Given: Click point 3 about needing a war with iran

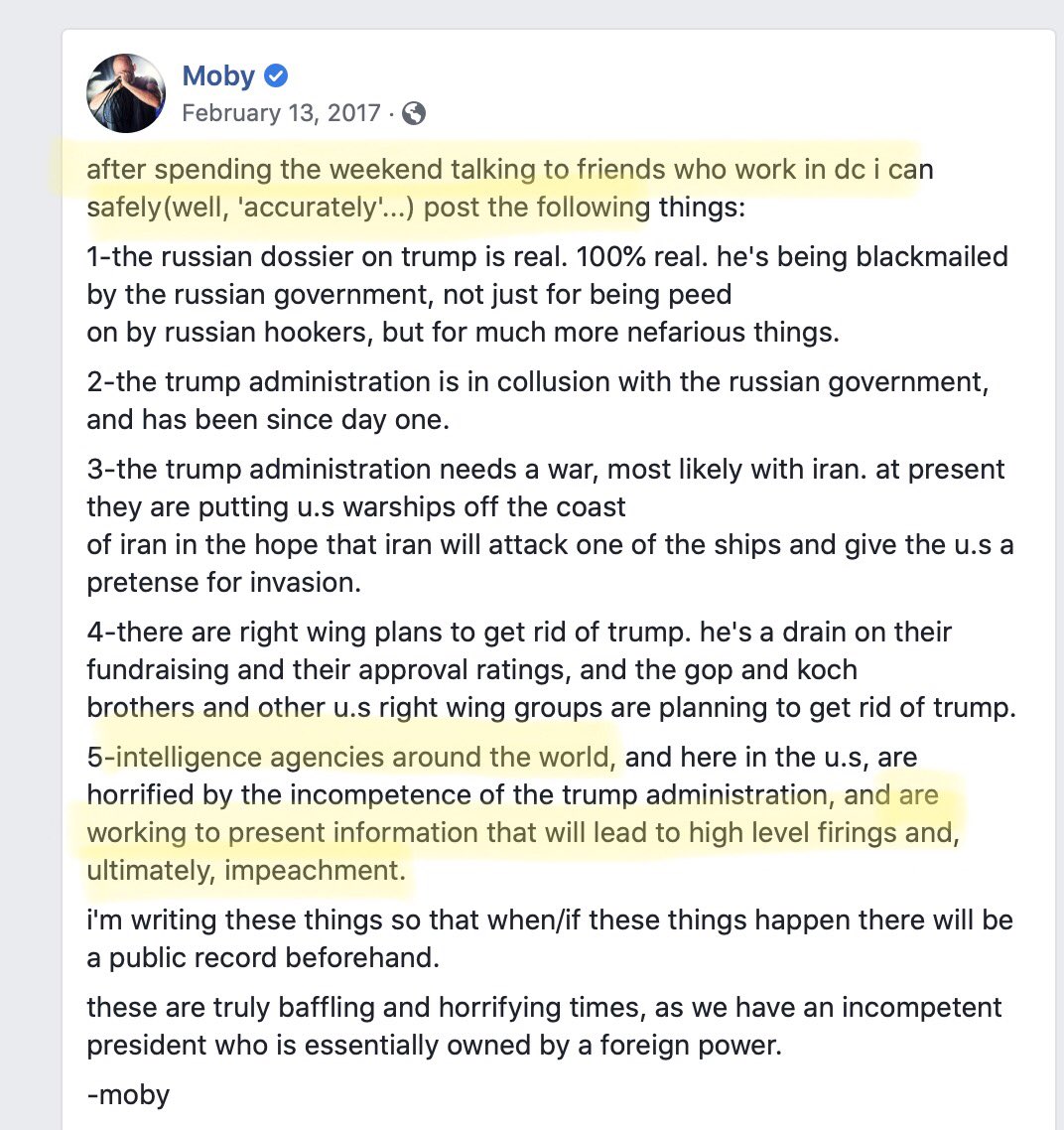Looking at the screenshot, I should [546, 469].
